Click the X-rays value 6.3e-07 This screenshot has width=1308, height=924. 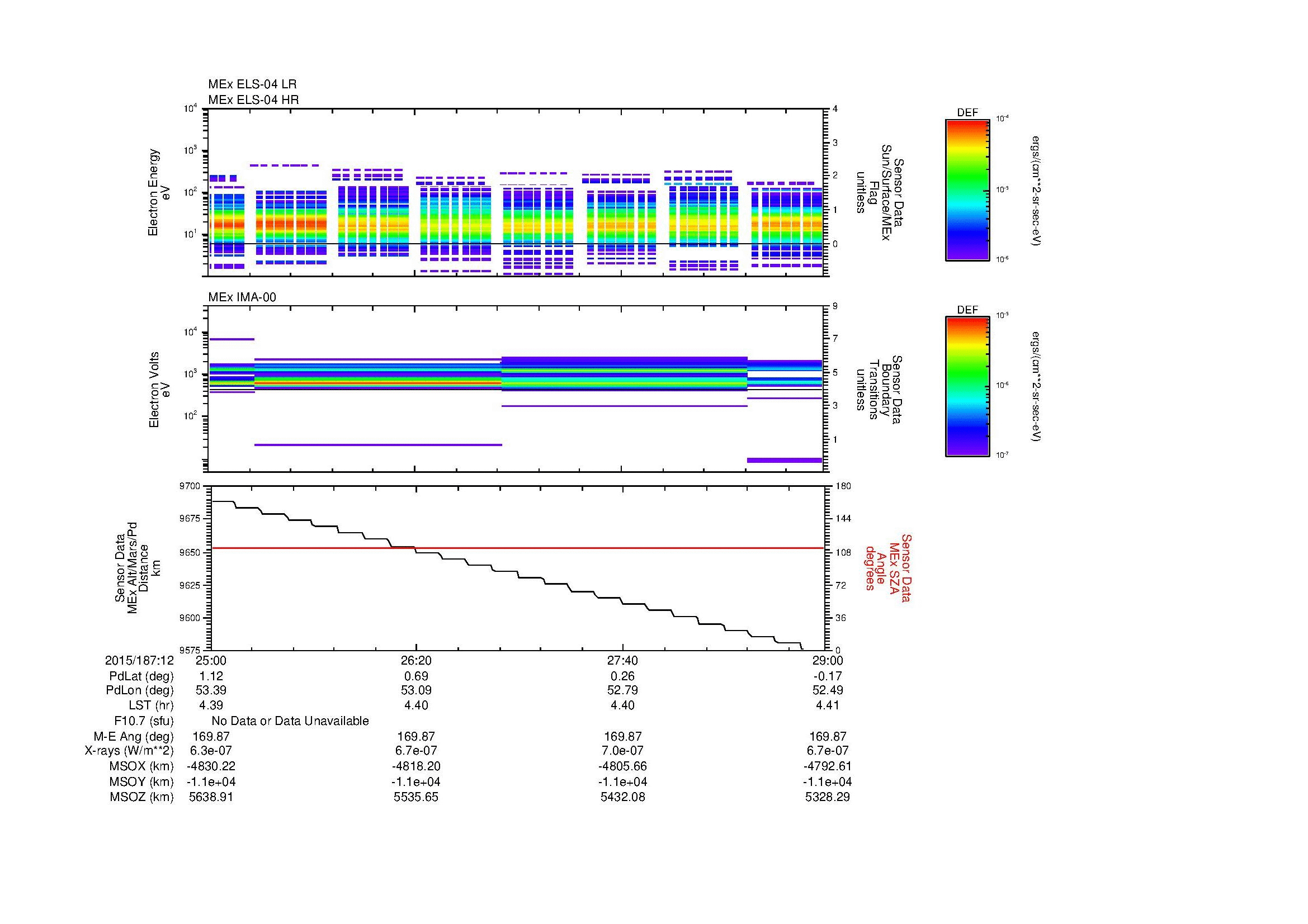211,750
